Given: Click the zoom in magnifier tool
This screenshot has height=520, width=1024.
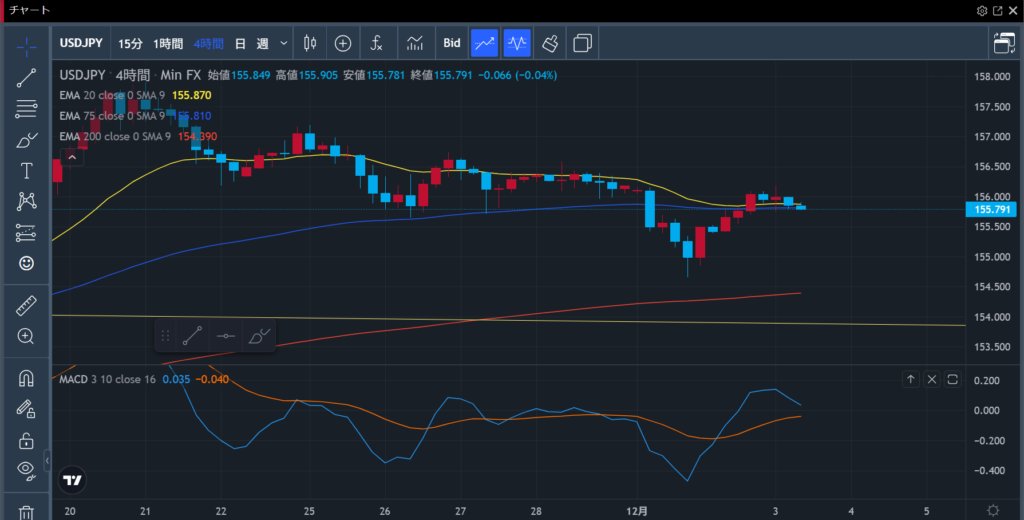Looking at the screenshot, I should (x=26, y=337).
